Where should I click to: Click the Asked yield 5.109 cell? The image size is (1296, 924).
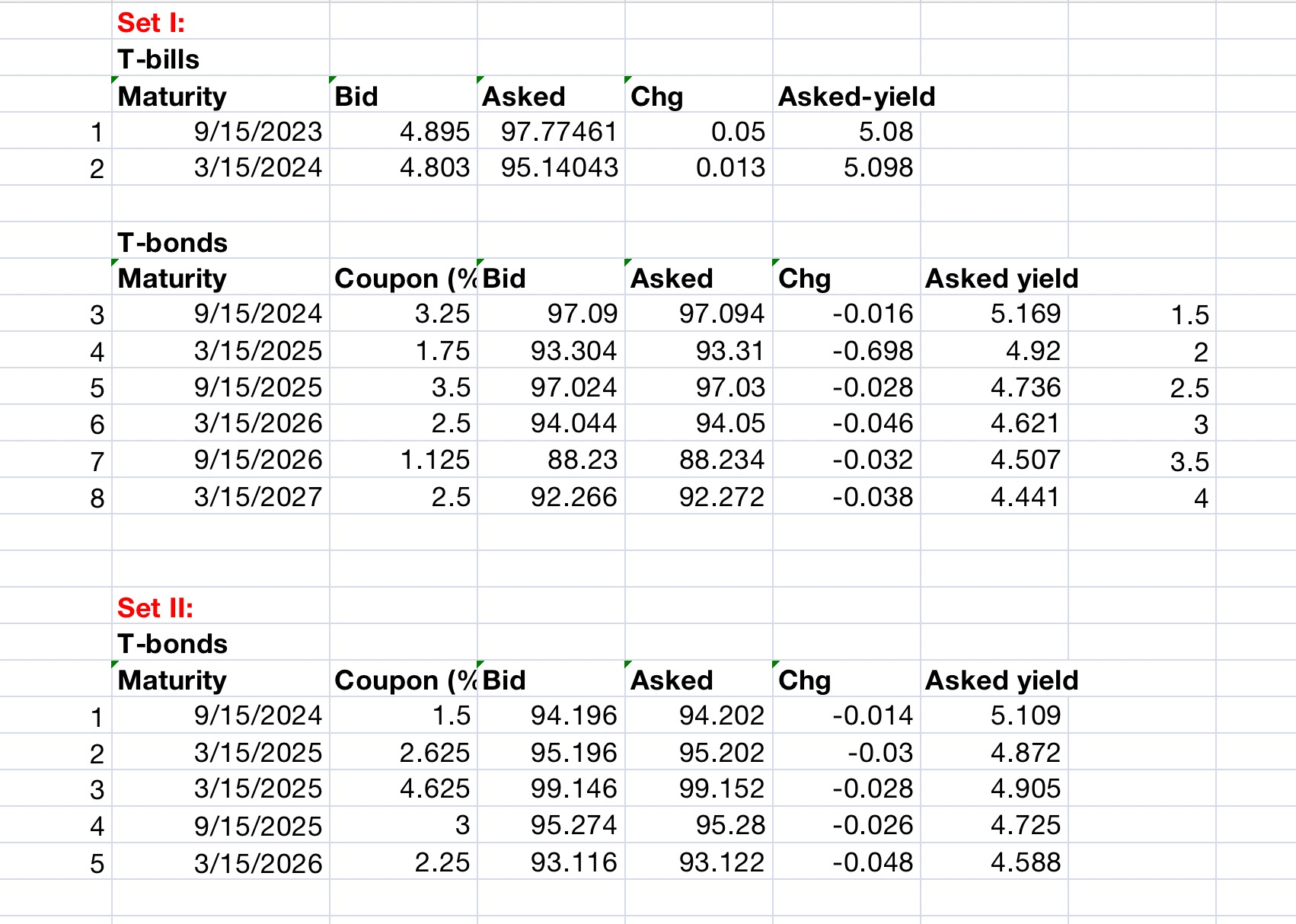(x=994, y=715)
